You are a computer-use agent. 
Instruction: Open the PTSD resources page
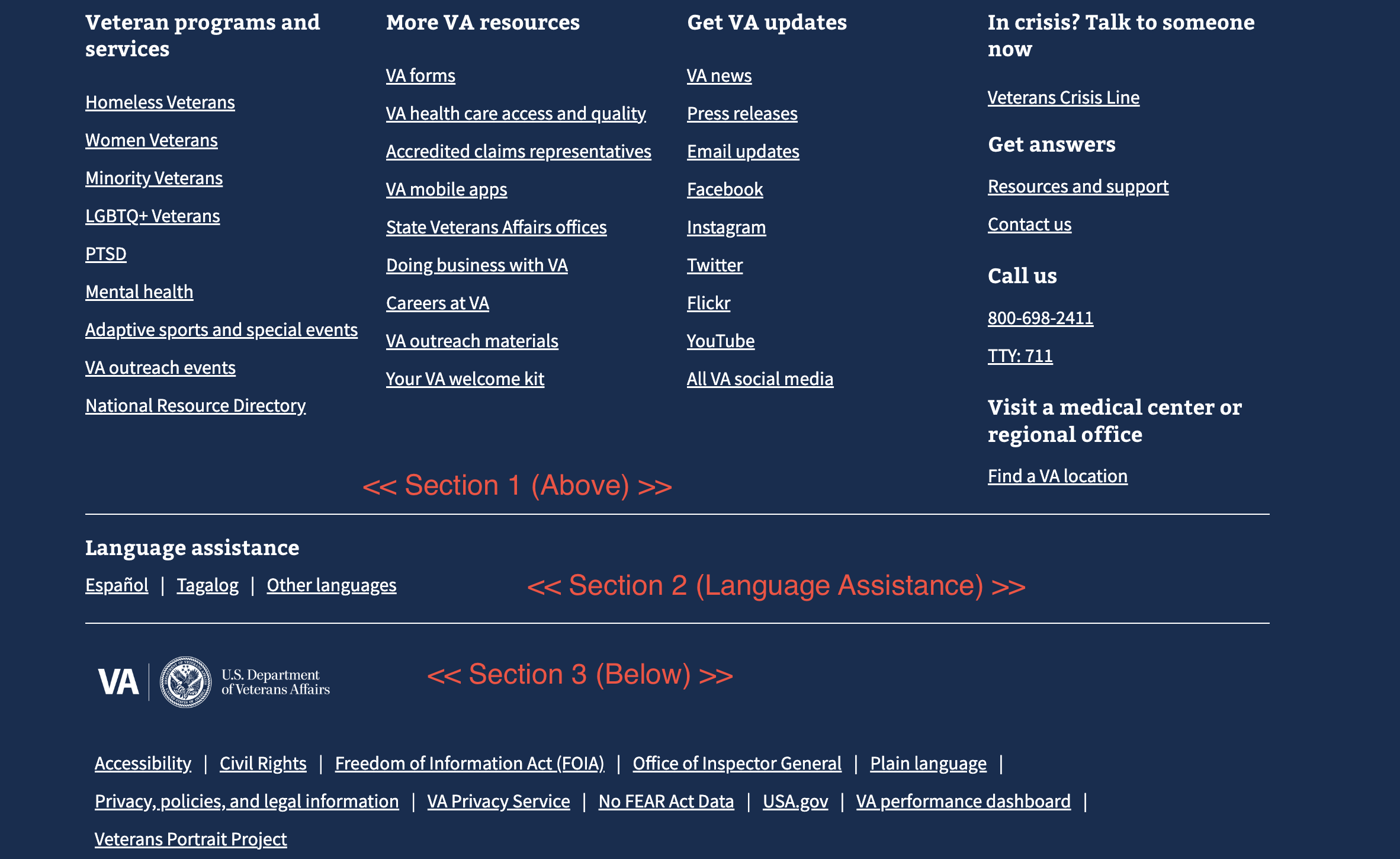105,254
